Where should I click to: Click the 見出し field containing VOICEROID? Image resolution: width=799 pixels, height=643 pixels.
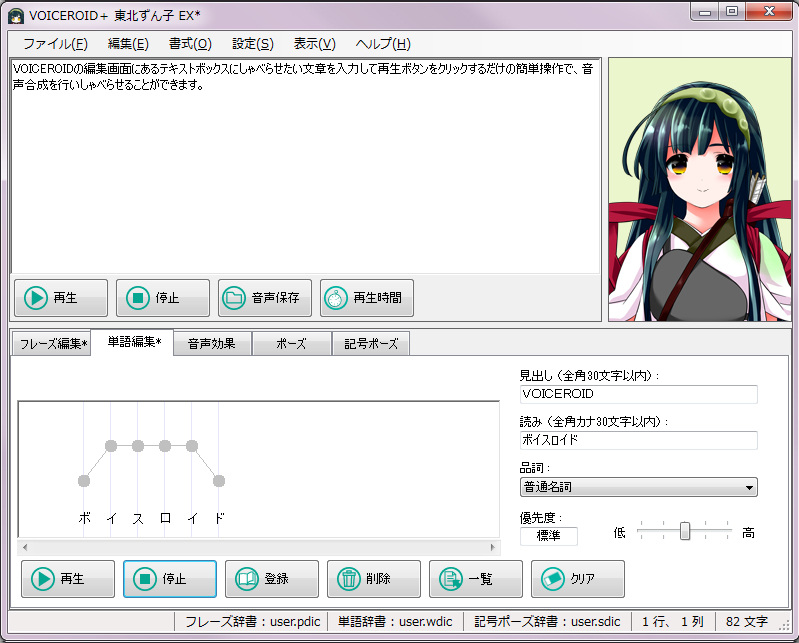click(638, 394)
